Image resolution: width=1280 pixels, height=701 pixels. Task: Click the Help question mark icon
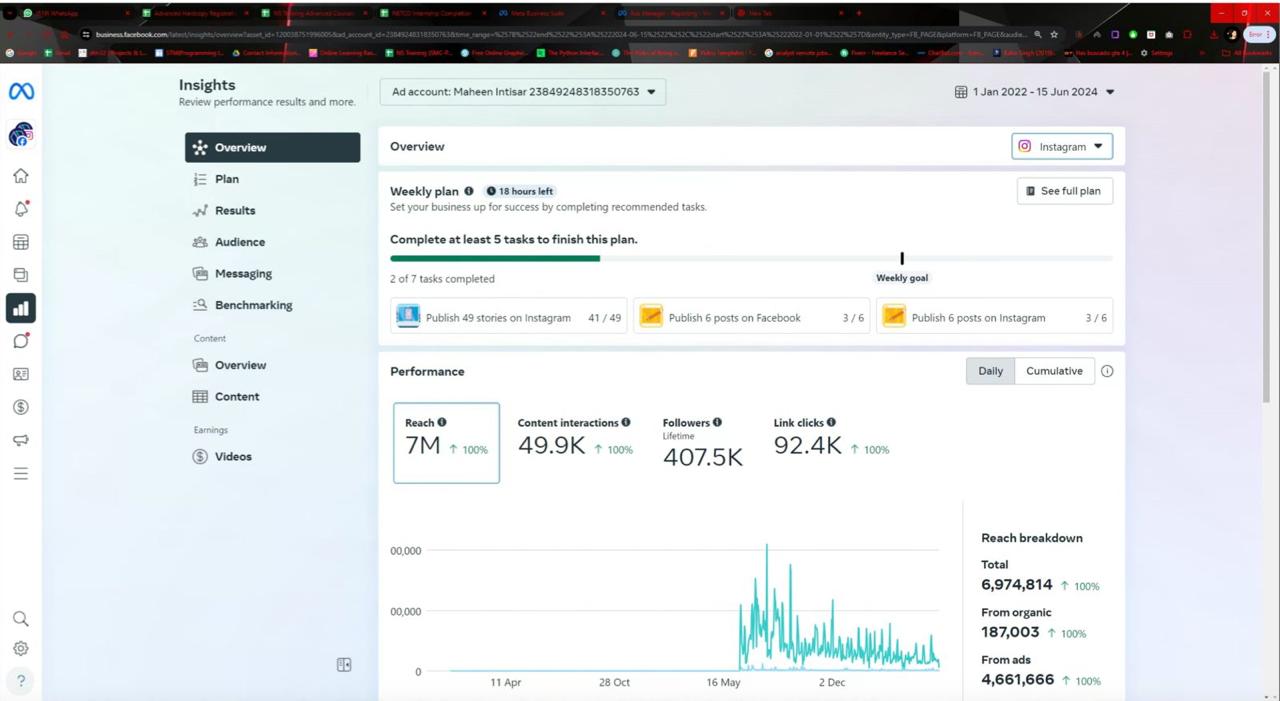[x=20, y=681]
